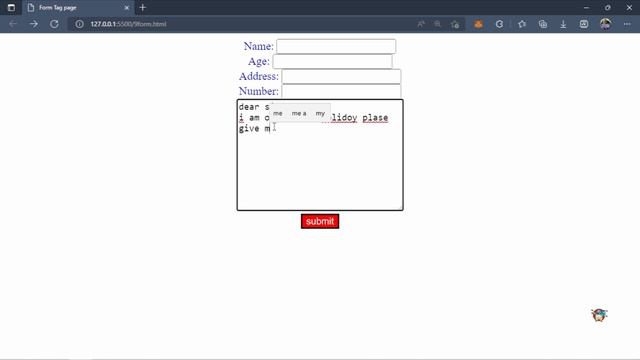Viewport: 640px width, 360px height.
Task: Close the Form Tag page tab
Action: click(x=127, y=7)
